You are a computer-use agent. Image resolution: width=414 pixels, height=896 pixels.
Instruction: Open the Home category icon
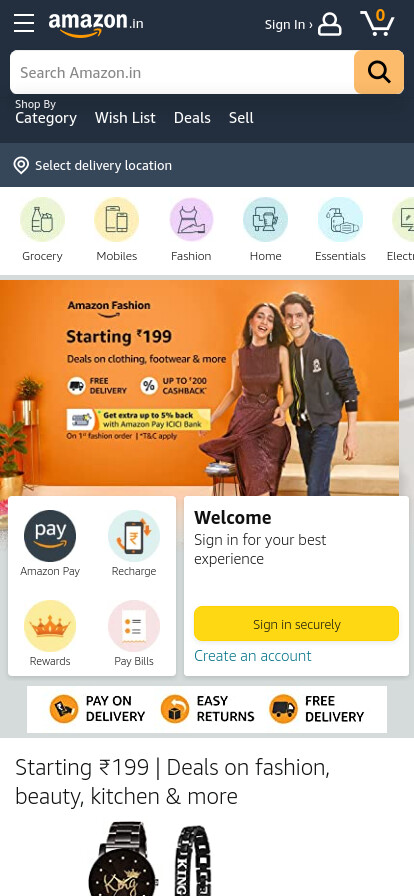tap(265, 220)
